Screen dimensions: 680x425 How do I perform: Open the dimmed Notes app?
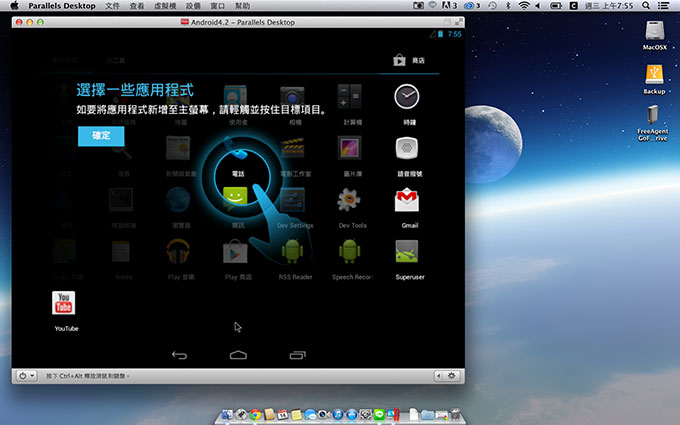click(121, 251)
